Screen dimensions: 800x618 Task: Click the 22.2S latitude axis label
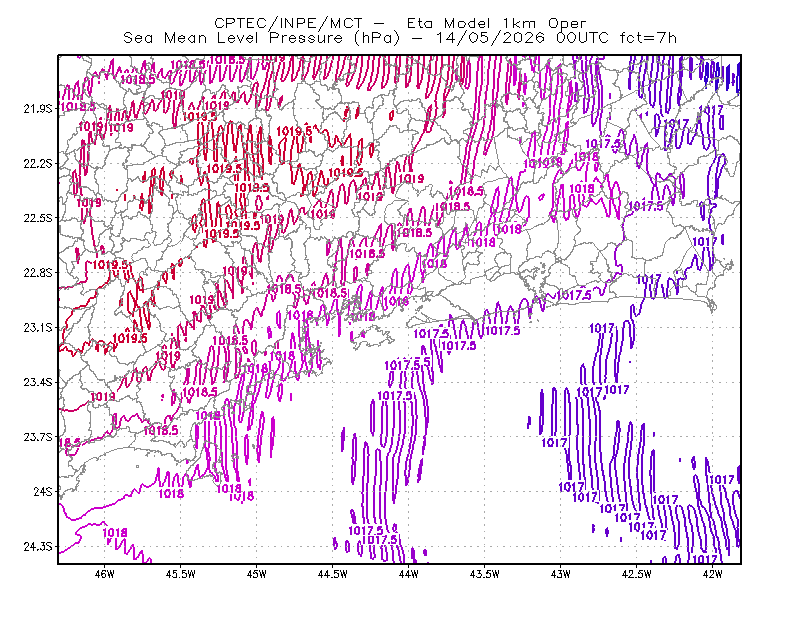38,163
